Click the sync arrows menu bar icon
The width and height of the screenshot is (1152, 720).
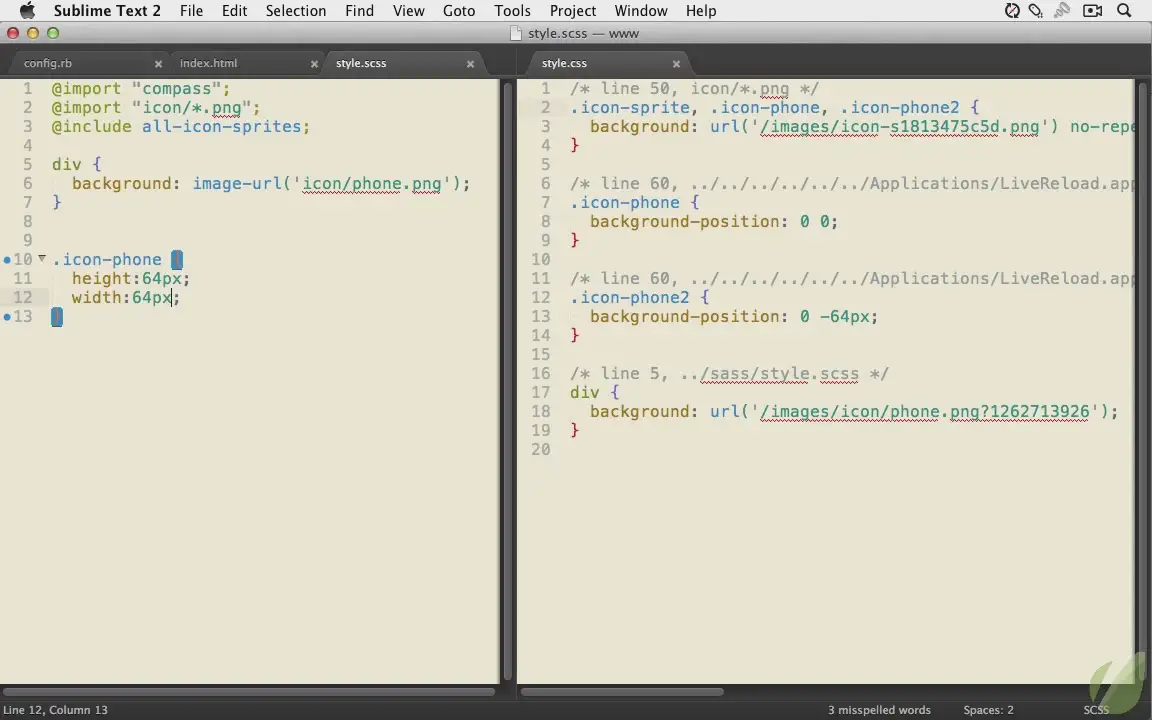tap(1012, 10)
